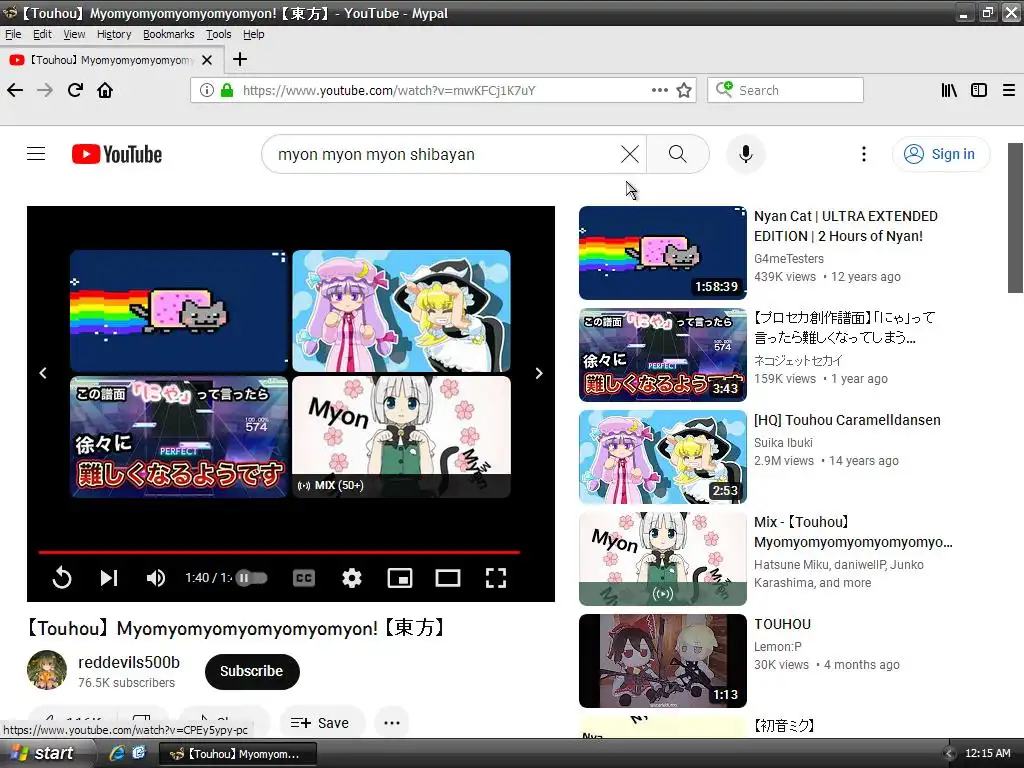Show next endscreen suggestions

(539, 374)
